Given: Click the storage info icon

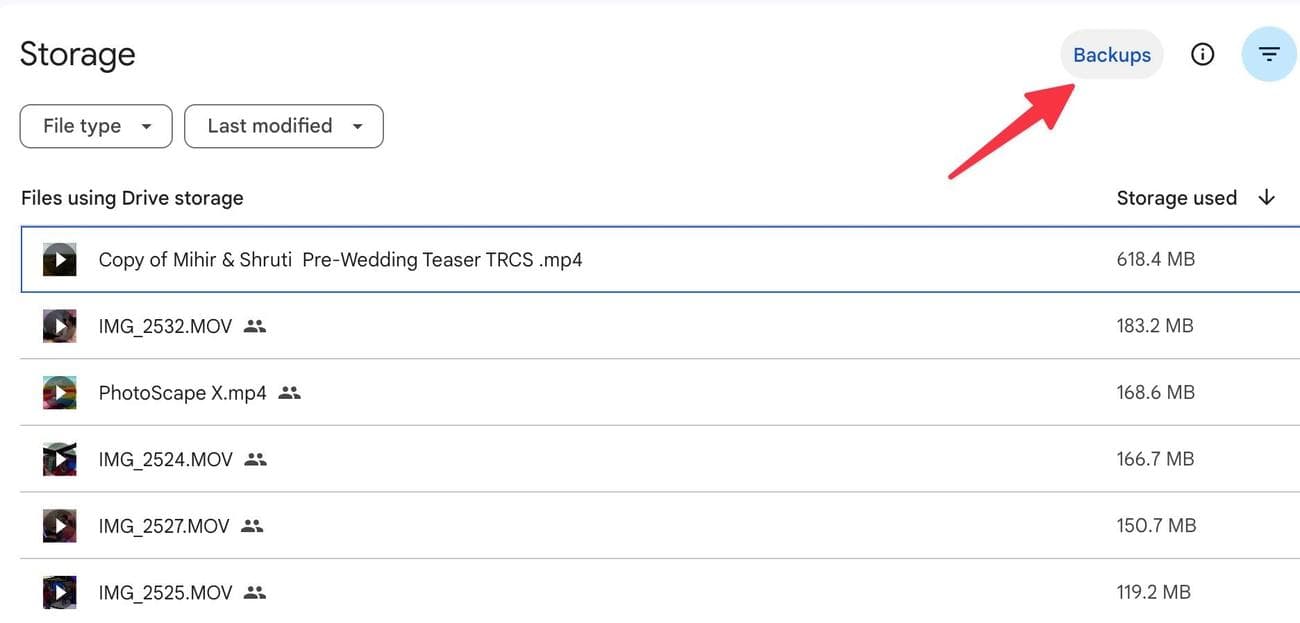Looking at the screenshot, I should click(1202, 54).
